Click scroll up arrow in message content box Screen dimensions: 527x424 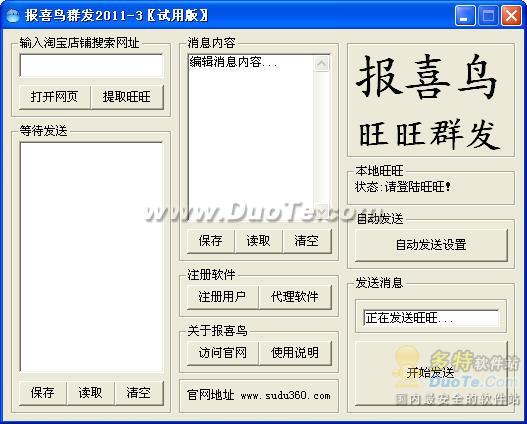[322, 63]
